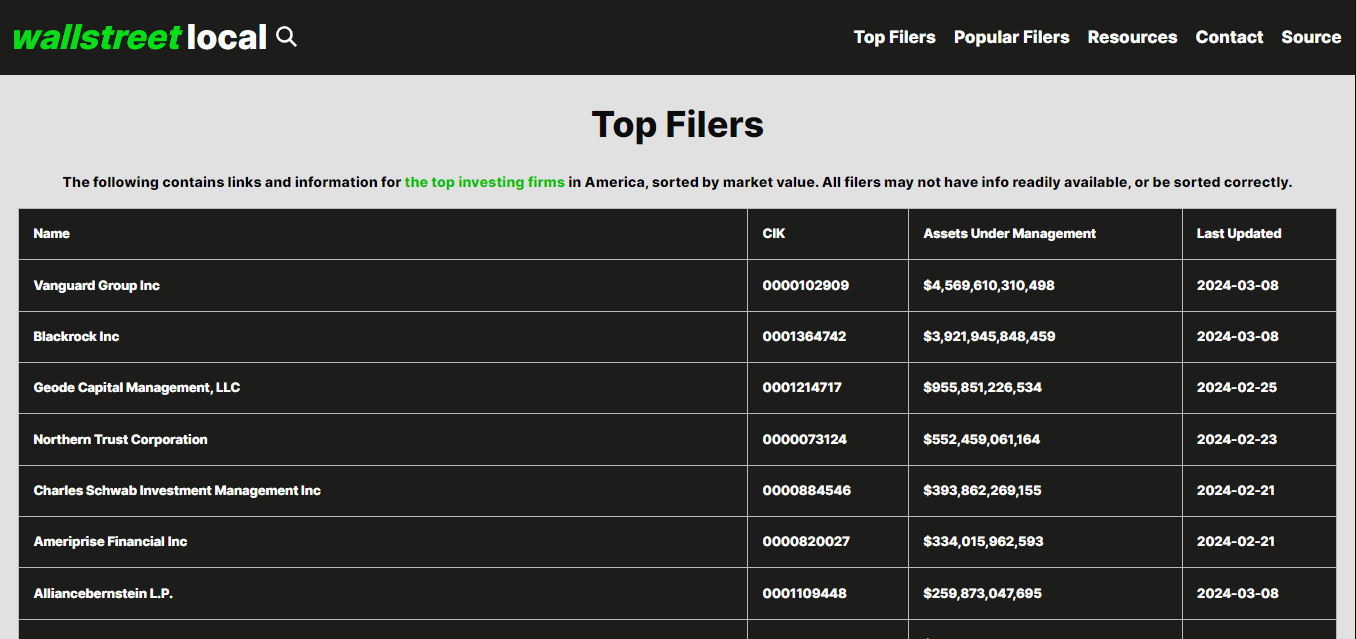The width and height of the screenshot is (1356, 639).
Task: Click CIK 0001364742
Action: 804,336
